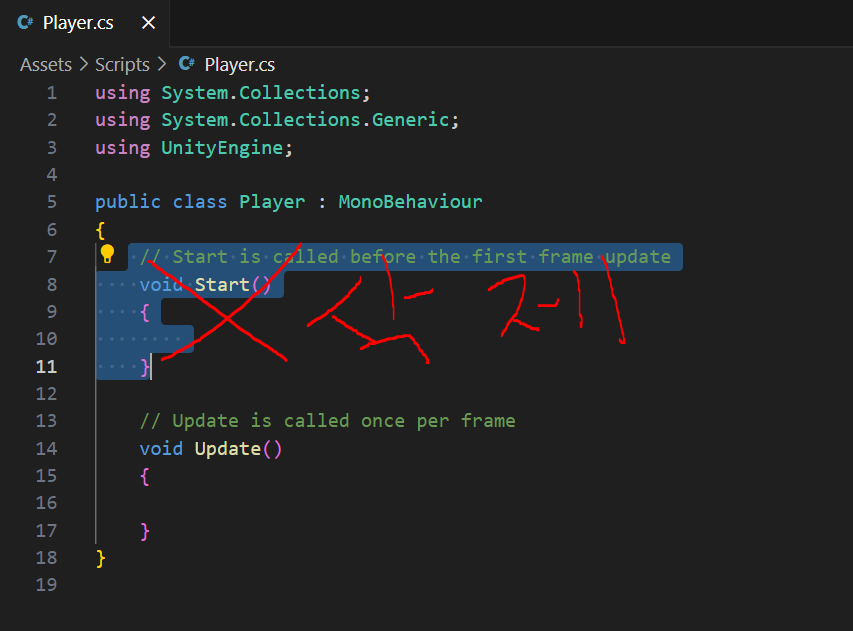The height and width of the screenshot is (631, 853).
Task: Open the Assets breadcrumb folder
Action: click(46, 65)
